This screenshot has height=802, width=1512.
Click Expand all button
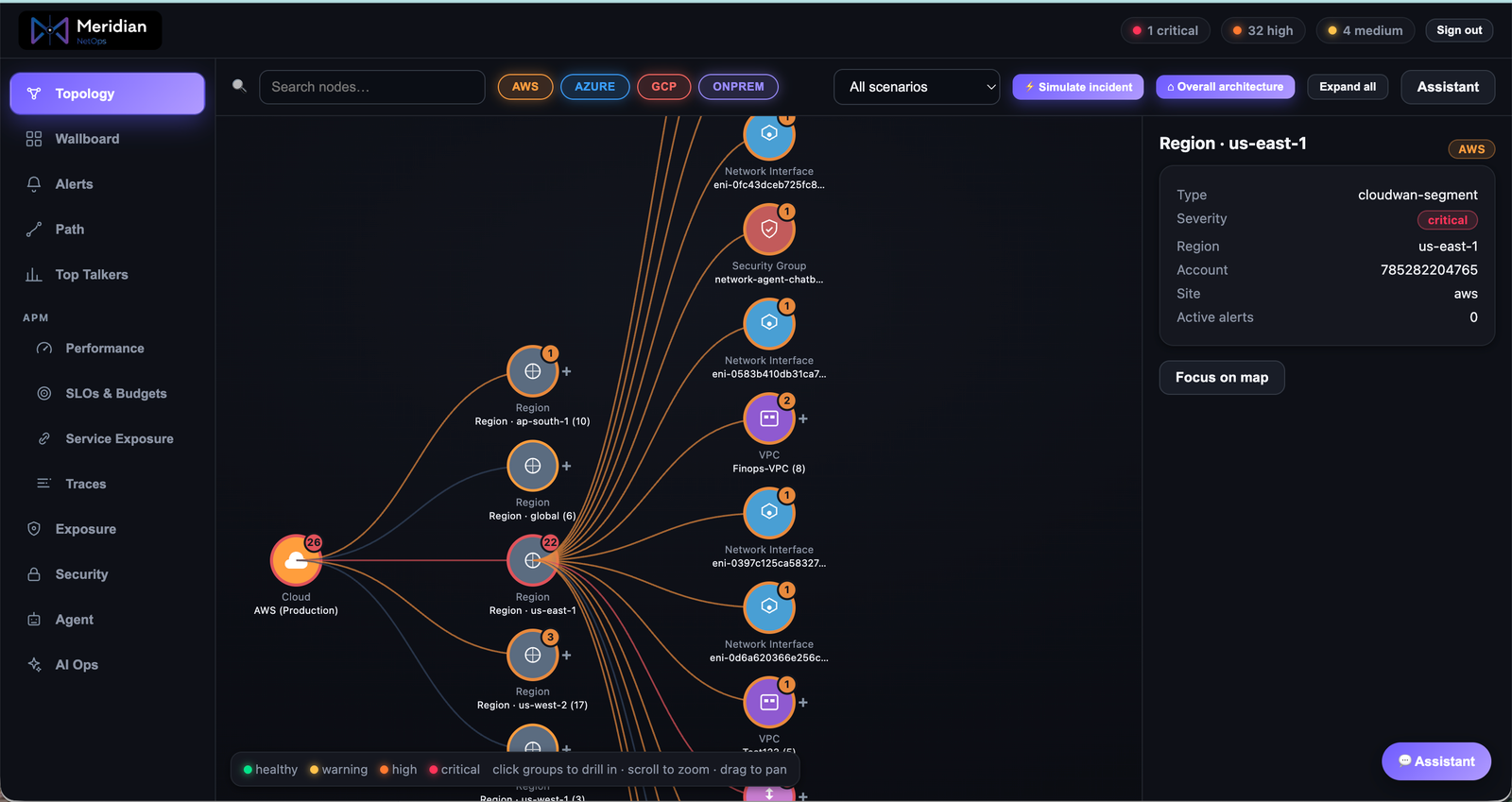tap(1348, 87)
